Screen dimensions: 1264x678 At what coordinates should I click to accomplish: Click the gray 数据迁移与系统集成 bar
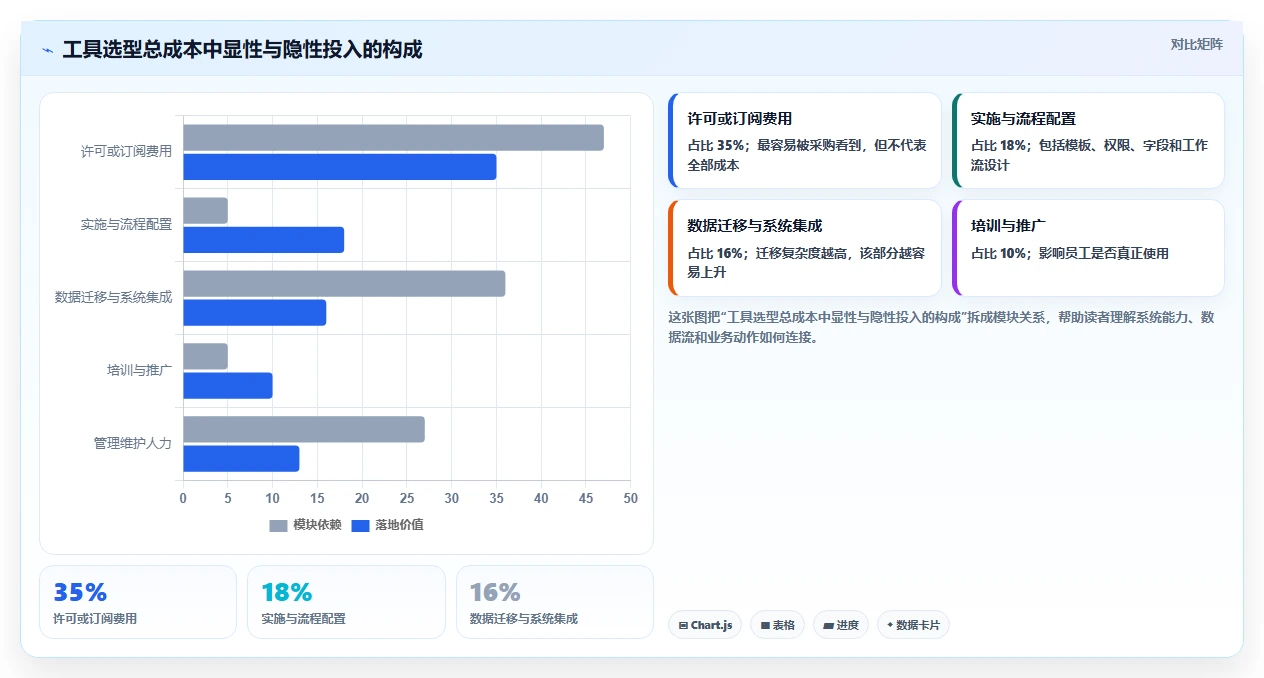pos(344,284)
